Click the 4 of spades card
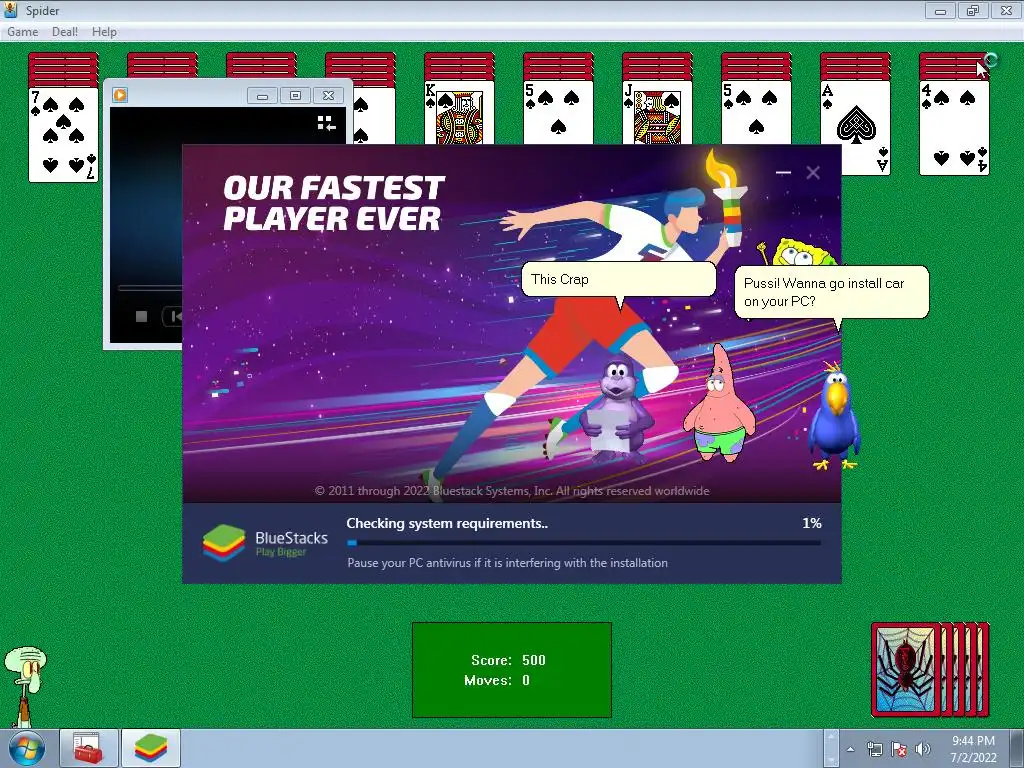 (x=954, y=128)
